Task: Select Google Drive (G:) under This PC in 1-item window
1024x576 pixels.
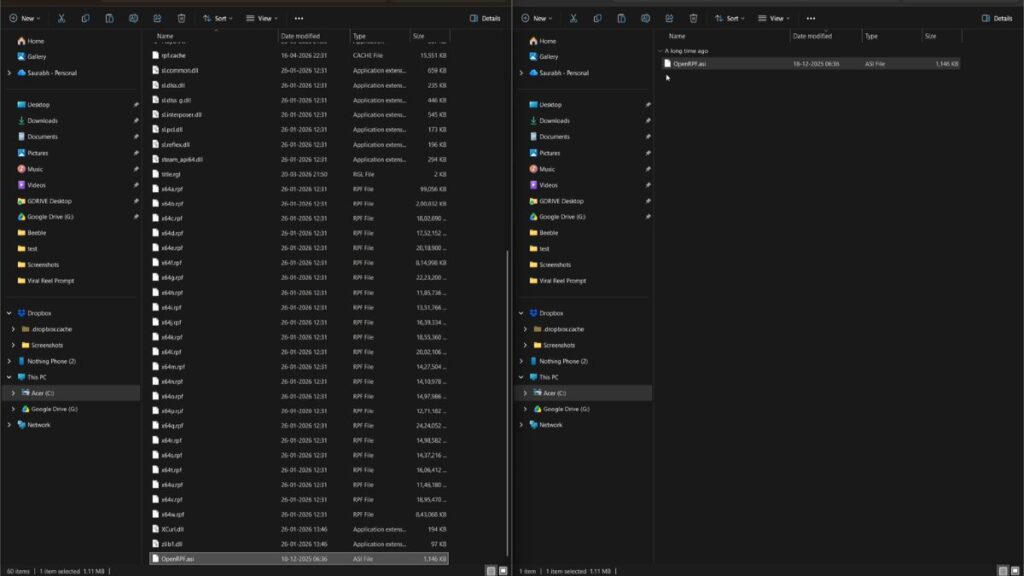Action: pos(566,409)
